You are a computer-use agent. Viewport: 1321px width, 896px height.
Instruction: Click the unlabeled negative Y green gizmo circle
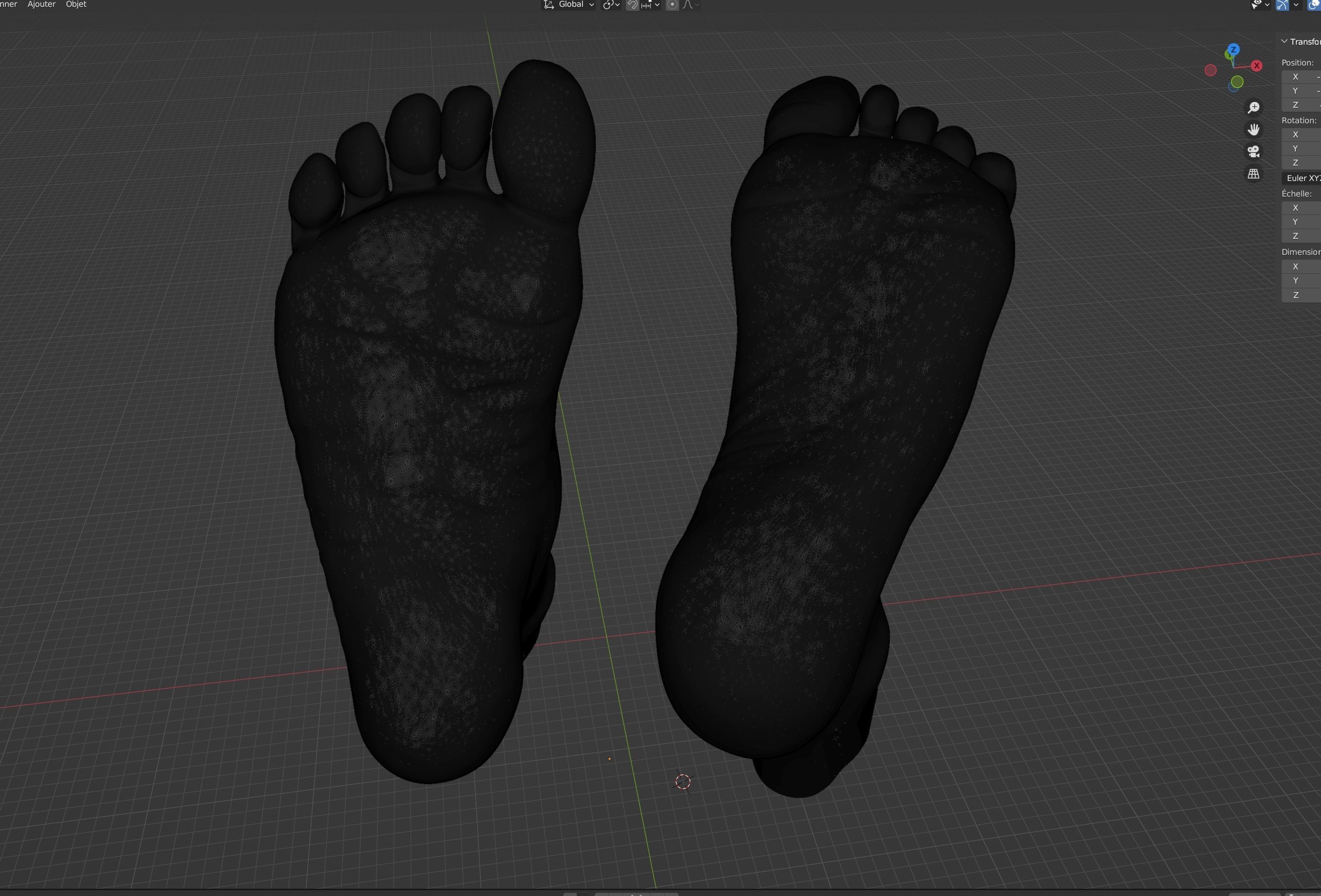pyautogui.click(x=1238, y=82)
